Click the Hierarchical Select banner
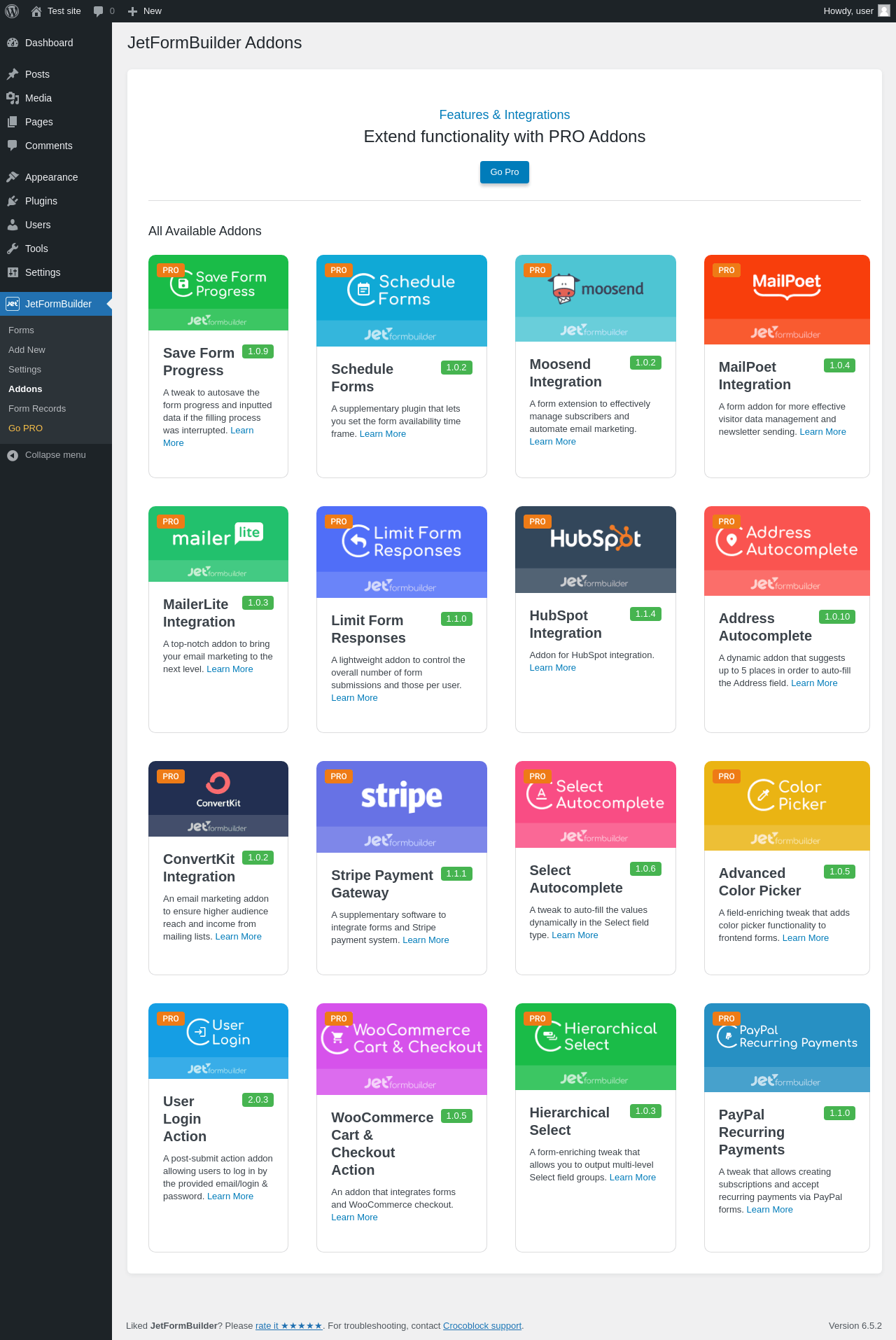The width and height of the screenshot is (896, 1340). 596,1047
